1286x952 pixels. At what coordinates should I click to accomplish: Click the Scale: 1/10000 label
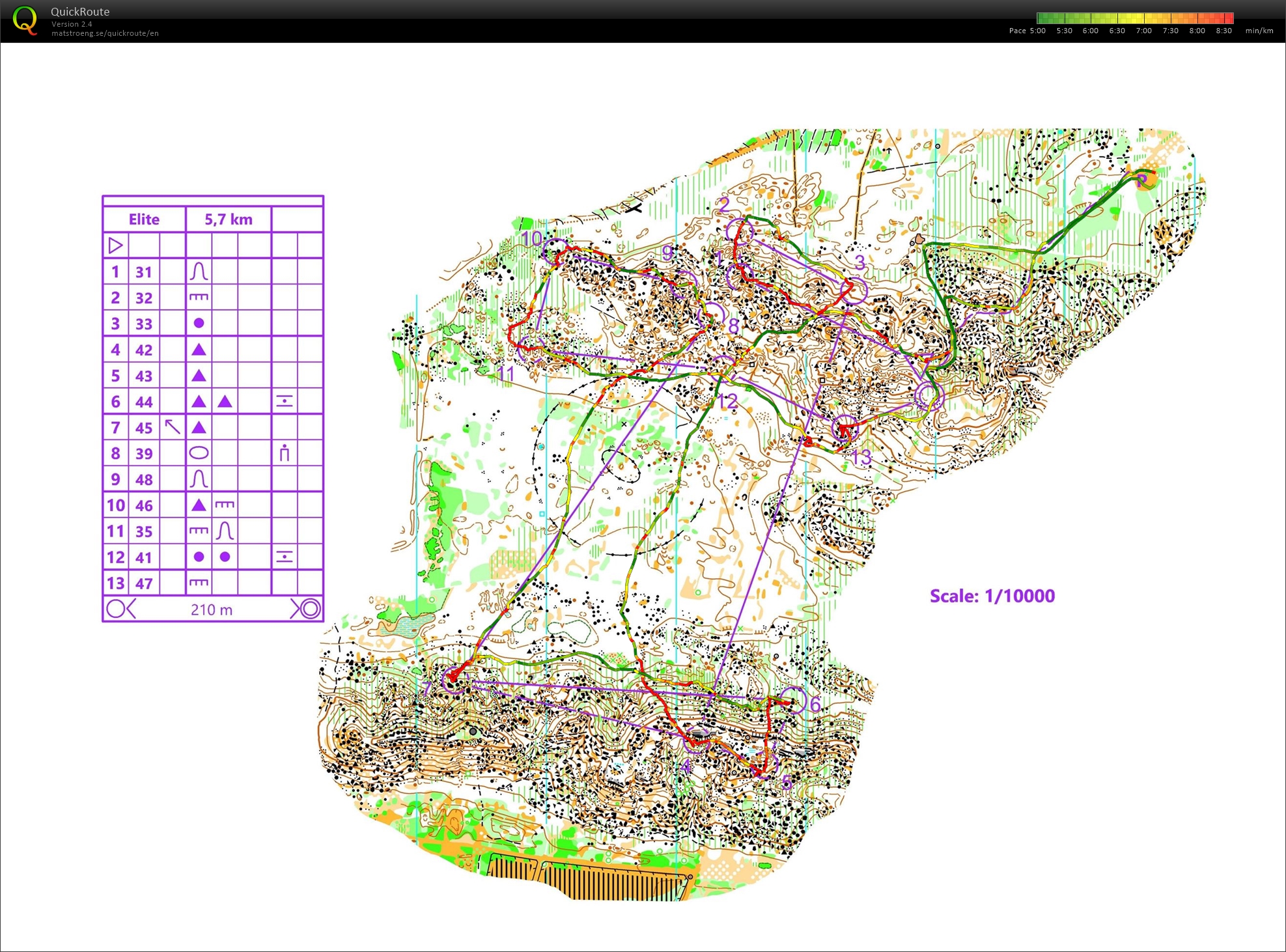click(992, 596)
